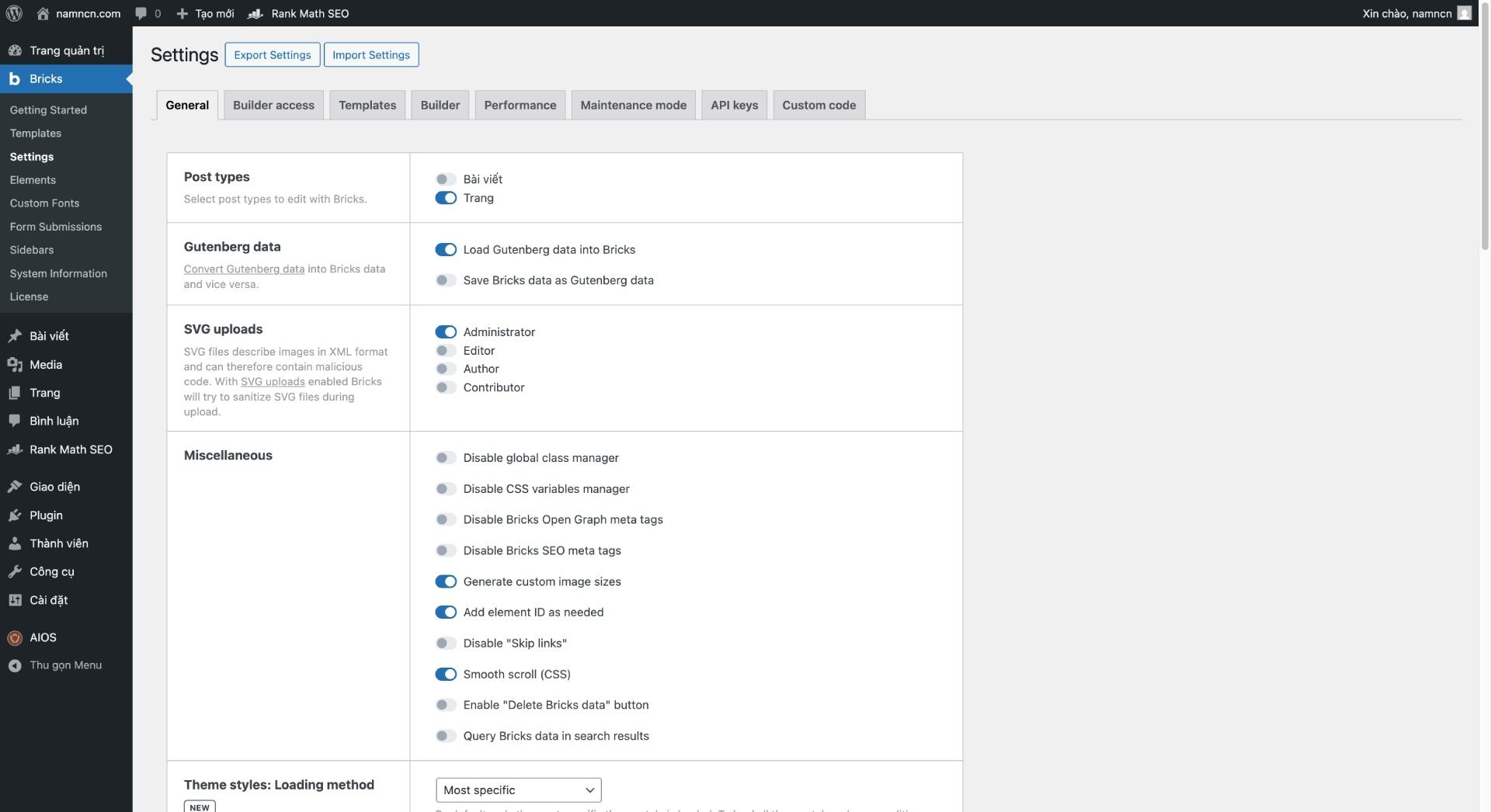The height and width of the screenshot is (812, 1491).
Task: Switch to the Custom code tab
Action: pyautogui.click(x=819, y=105)
